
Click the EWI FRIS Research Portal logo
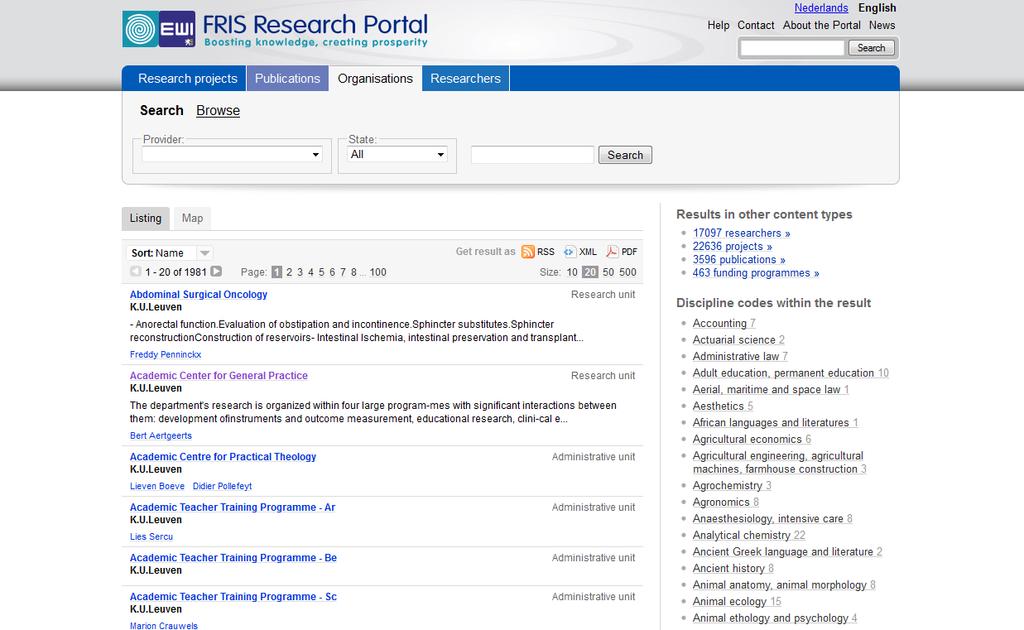(275, 29)
